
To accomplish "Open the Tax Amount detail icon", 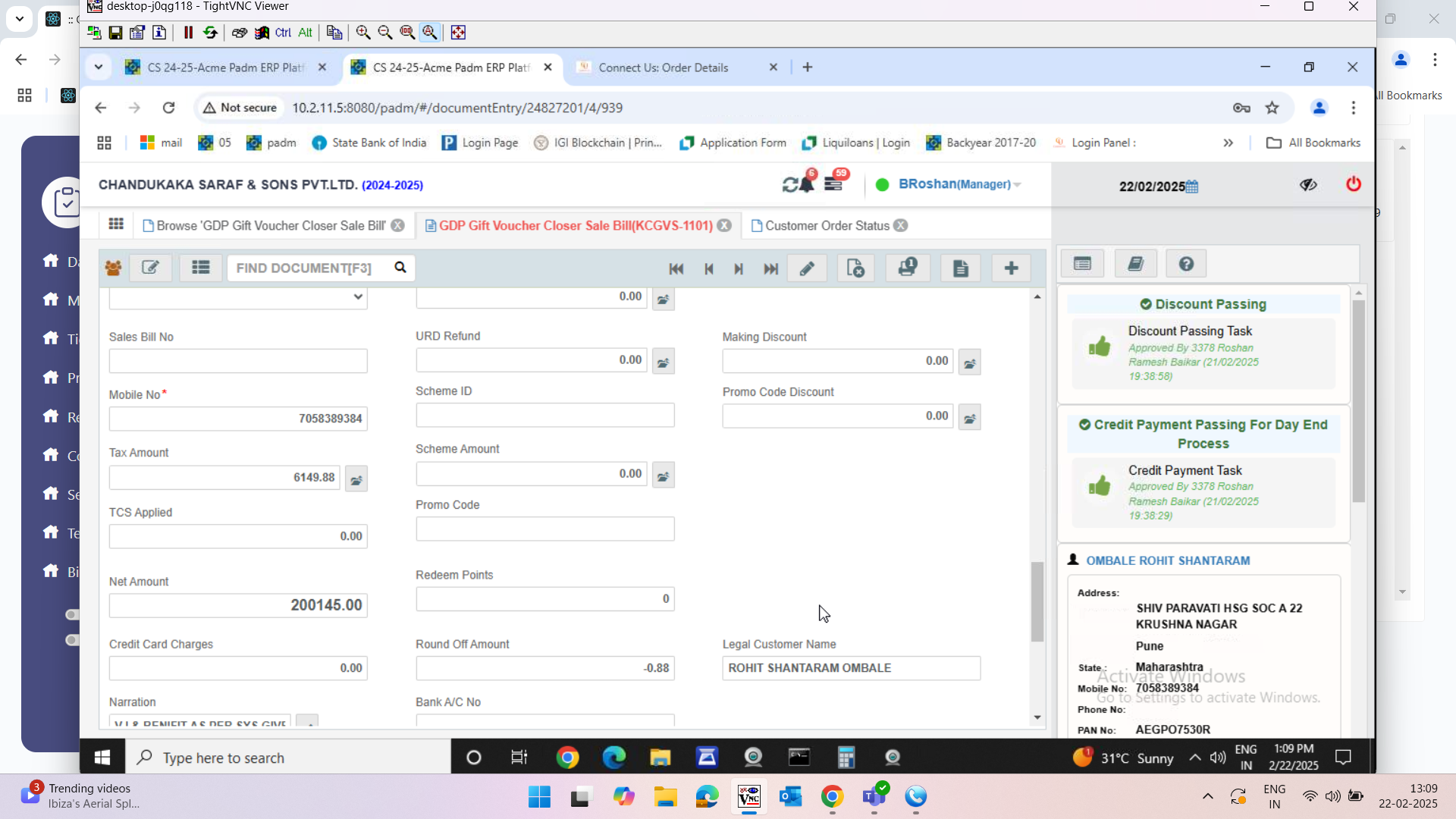I will point(356,479).
